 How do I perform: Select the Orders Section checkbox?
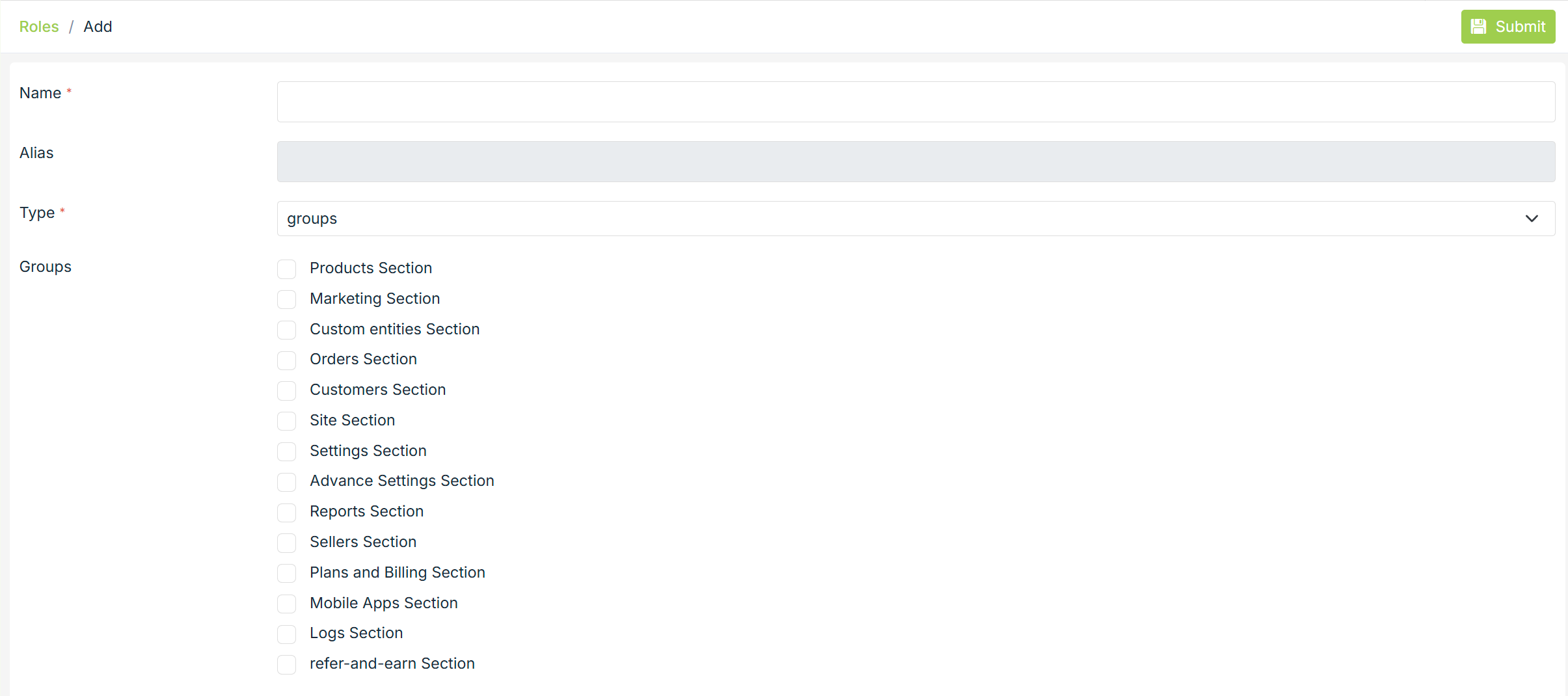click(x=286, y=360)
